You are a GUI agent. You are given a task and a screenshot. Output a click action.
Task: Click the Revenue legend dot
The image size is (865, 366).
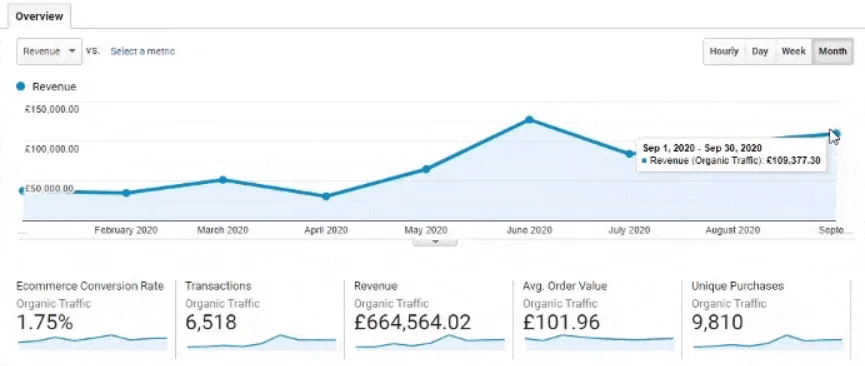point(21,87)
